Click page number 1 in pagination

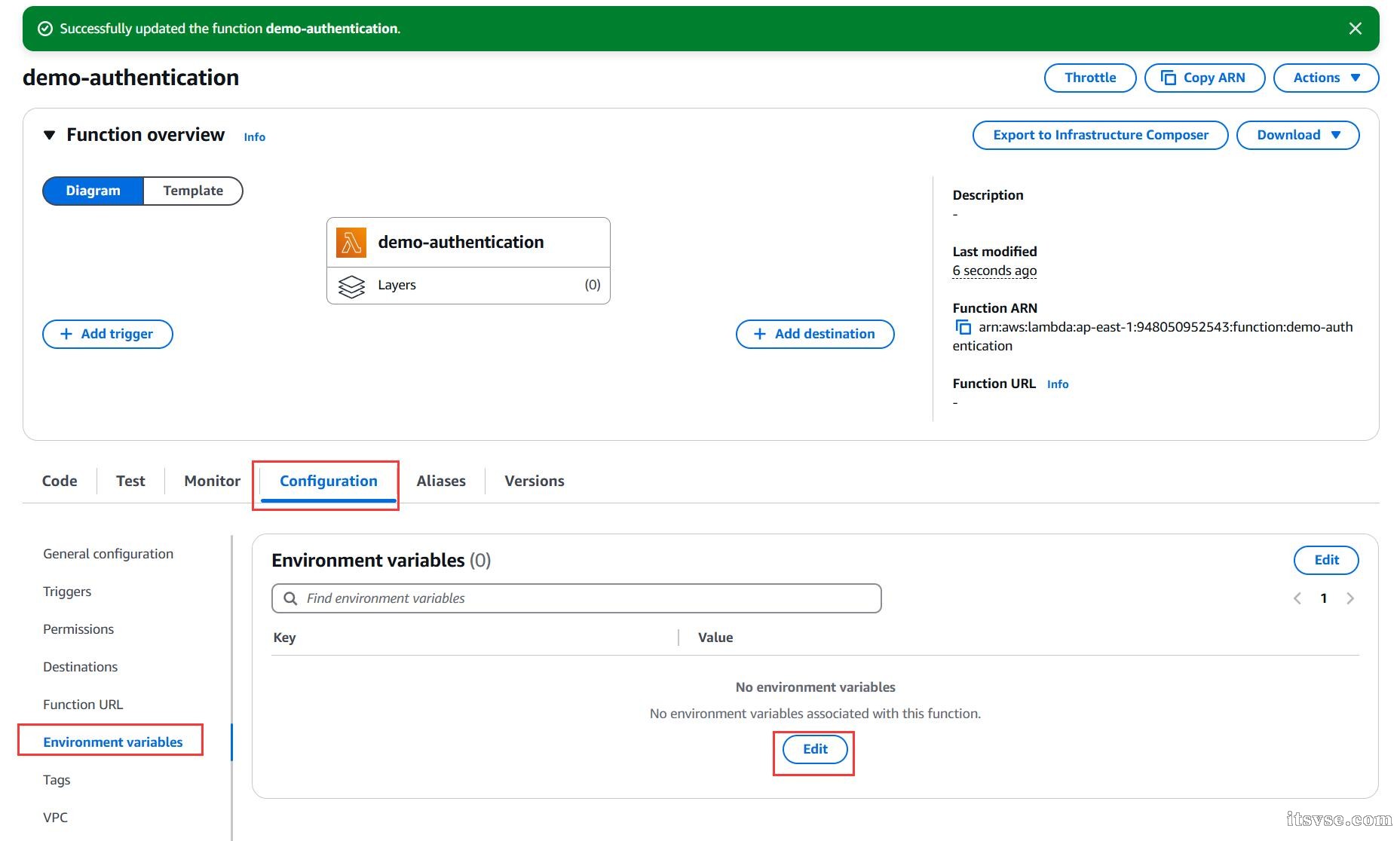point(1324,598)
